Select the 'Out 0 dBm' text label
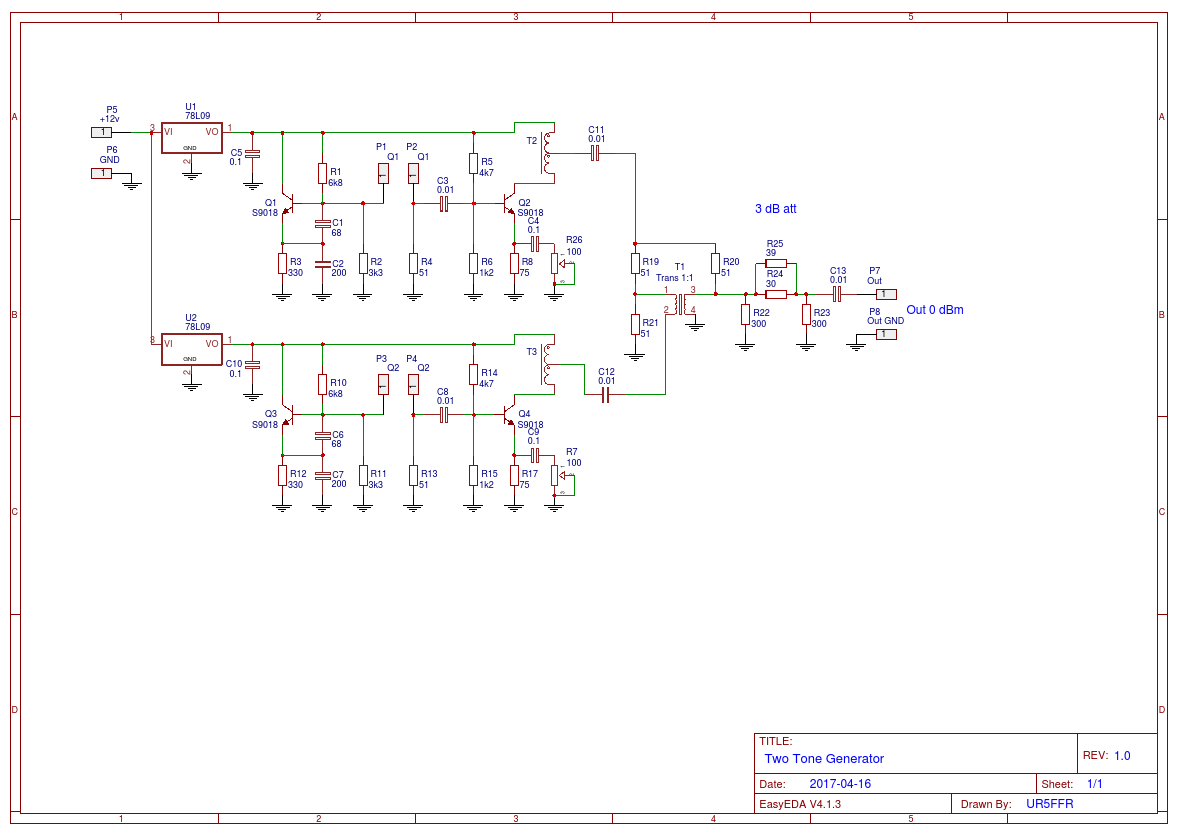This screenshot has width=1181, height=834. click(934, 310)
